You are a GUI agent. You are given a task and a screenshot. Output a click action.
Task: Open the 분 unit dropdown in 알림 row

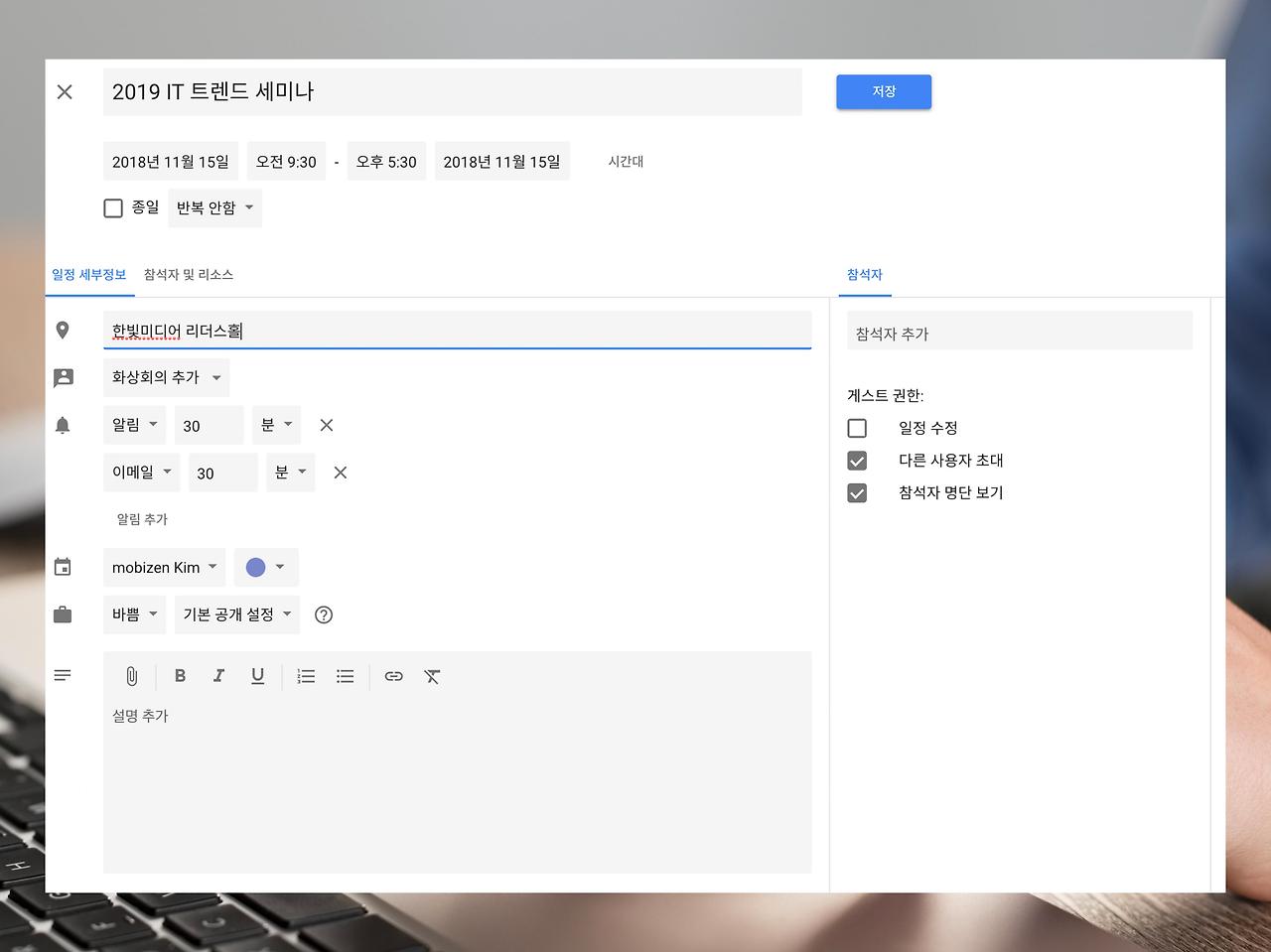pos(276,425)
